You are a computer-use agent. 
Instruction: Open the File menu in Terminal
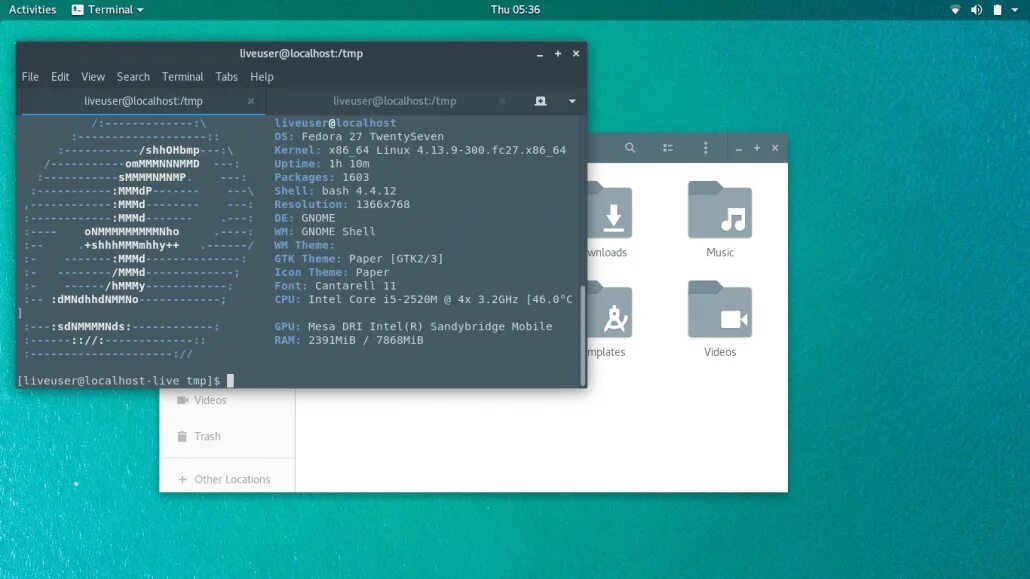click(30, 77)
